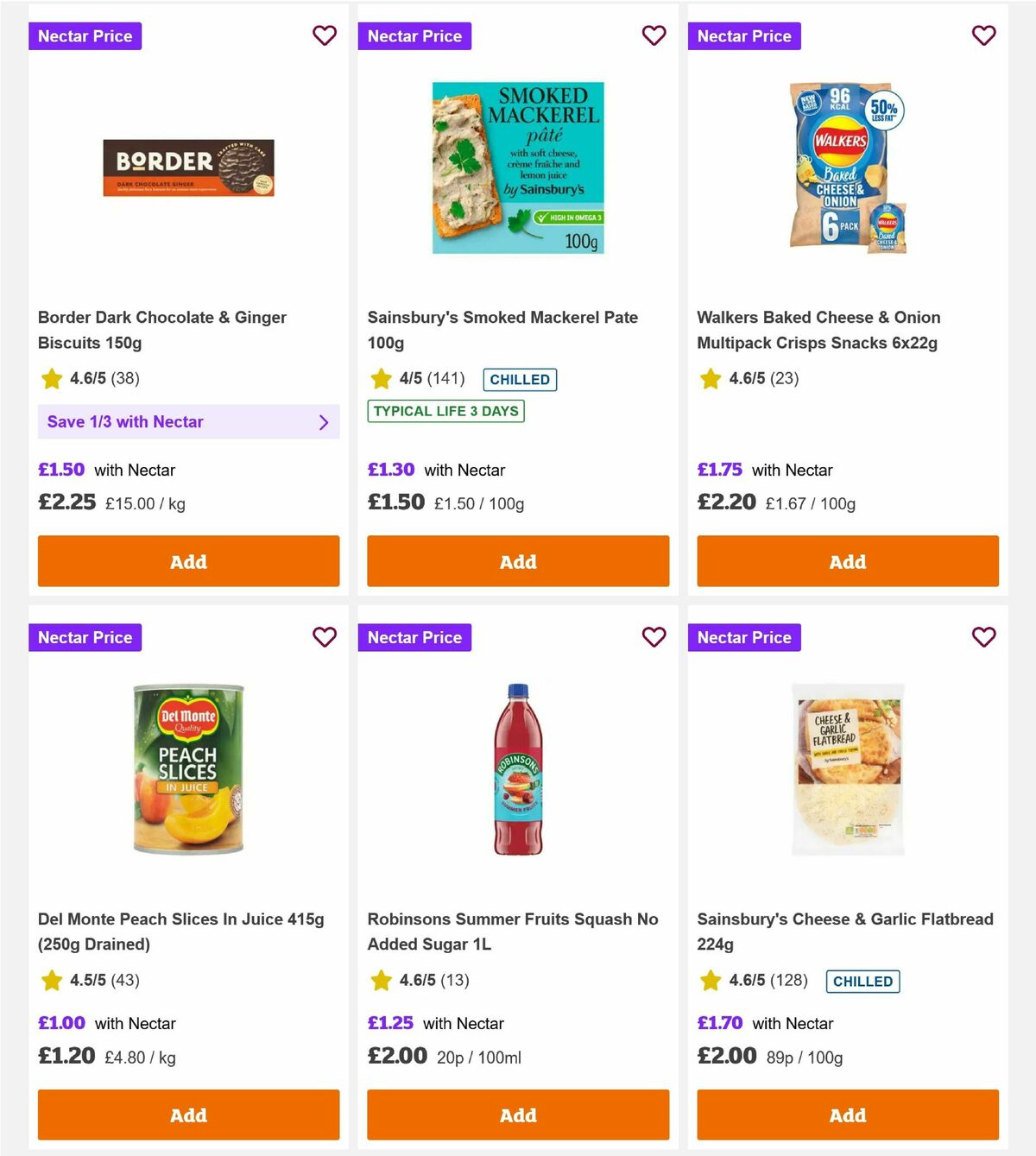Click the heart icon above Walkers crisps
The width and height of the screenshot is (1036, 1156).
coord(983,35)
